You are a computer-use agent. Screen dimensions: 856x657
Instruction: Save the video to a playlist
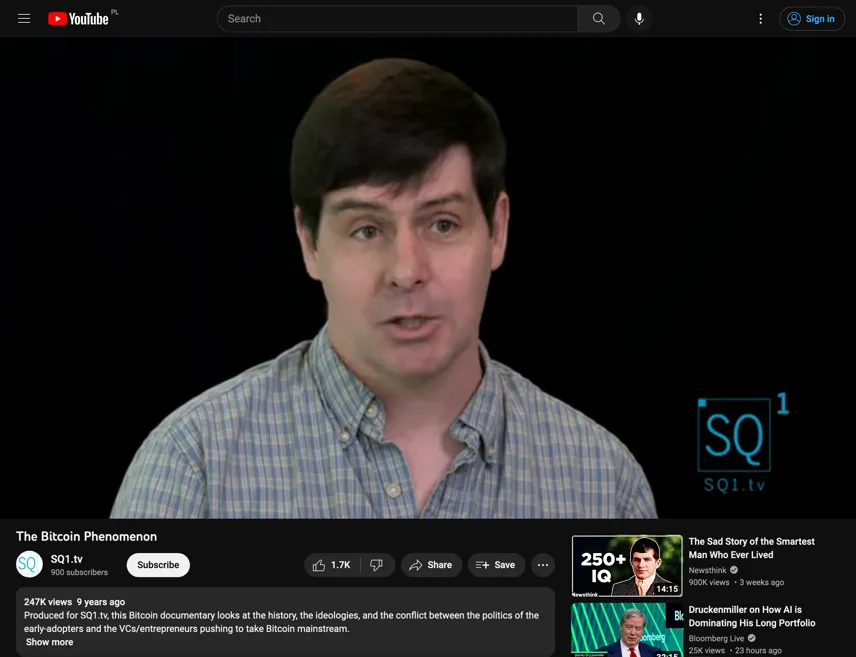(x=496, y=565)
